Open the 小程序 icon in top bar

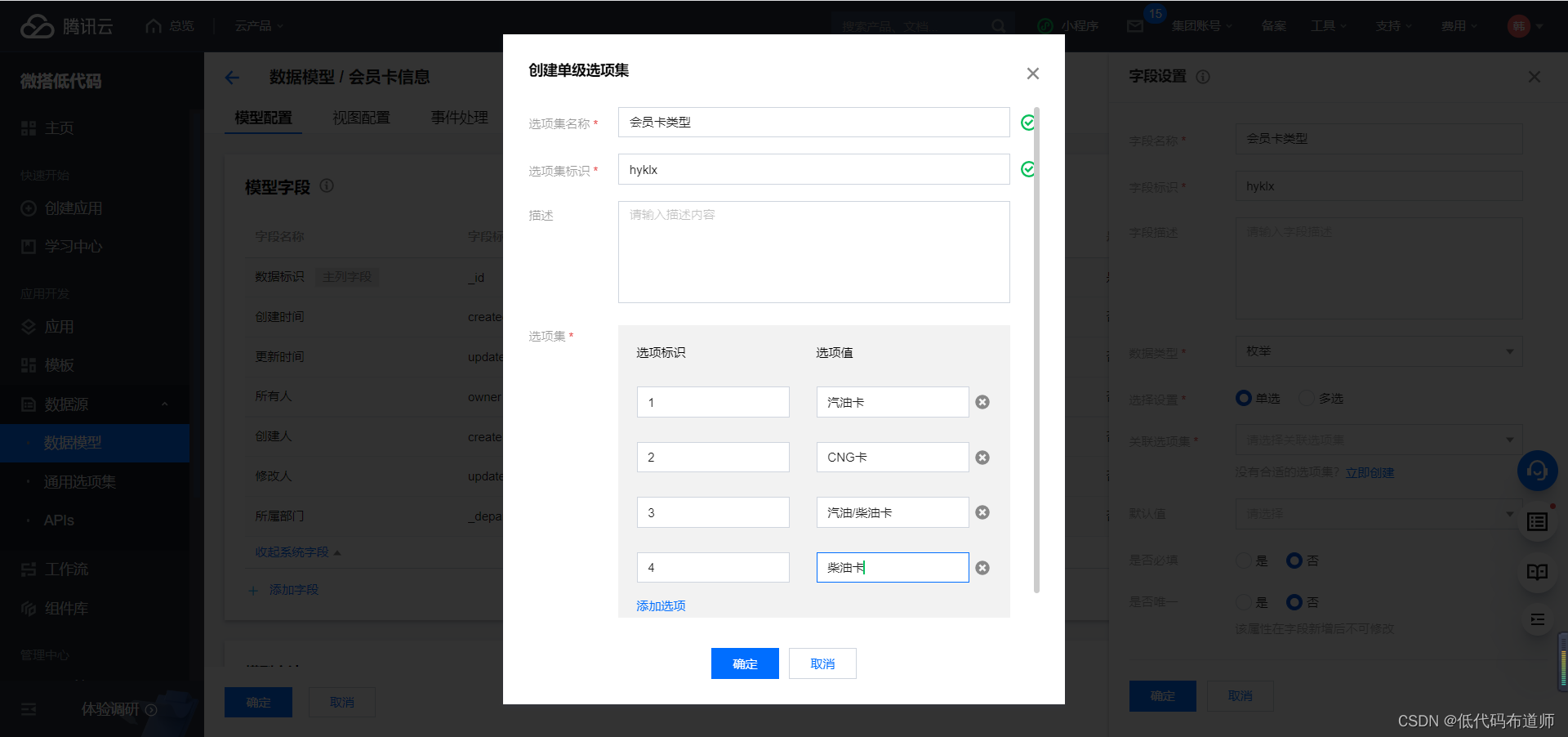(1045, 26)
